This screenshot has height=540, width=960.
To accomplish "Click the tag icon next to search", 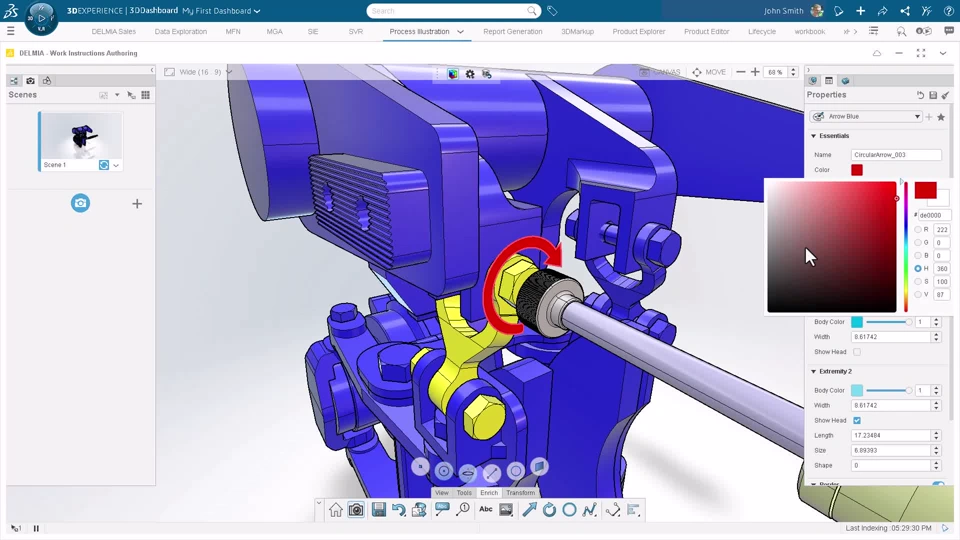I will [x=552, y=11].
